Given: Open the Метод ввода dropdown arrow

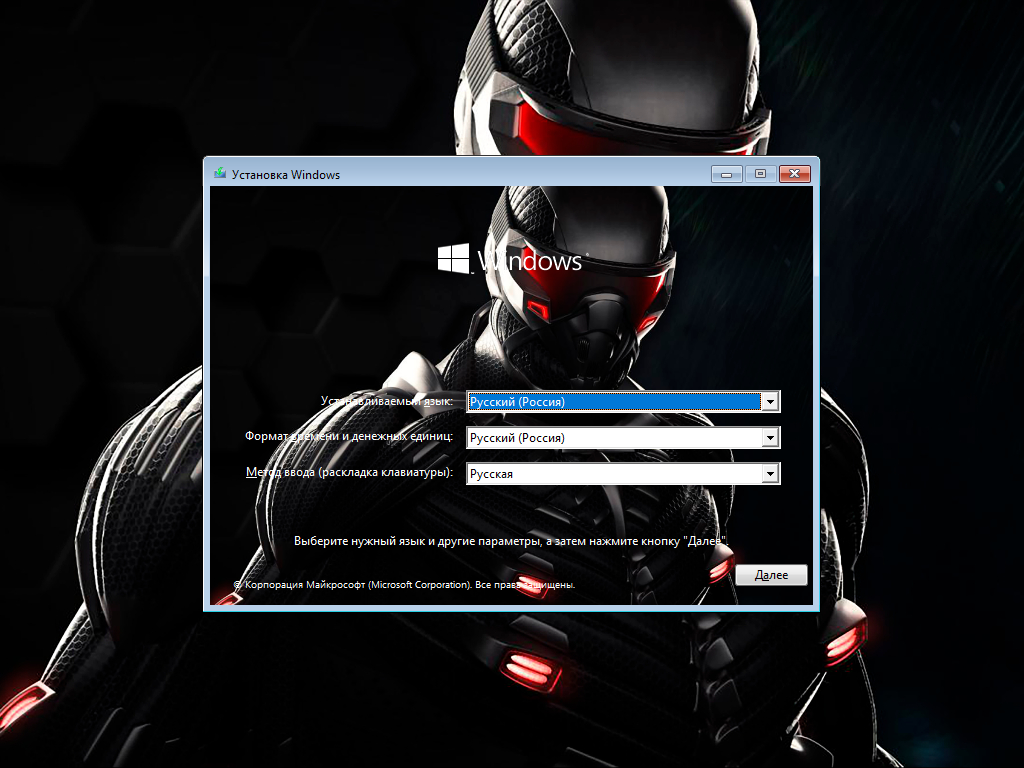Looking at the screenshot, I should 771,473.
